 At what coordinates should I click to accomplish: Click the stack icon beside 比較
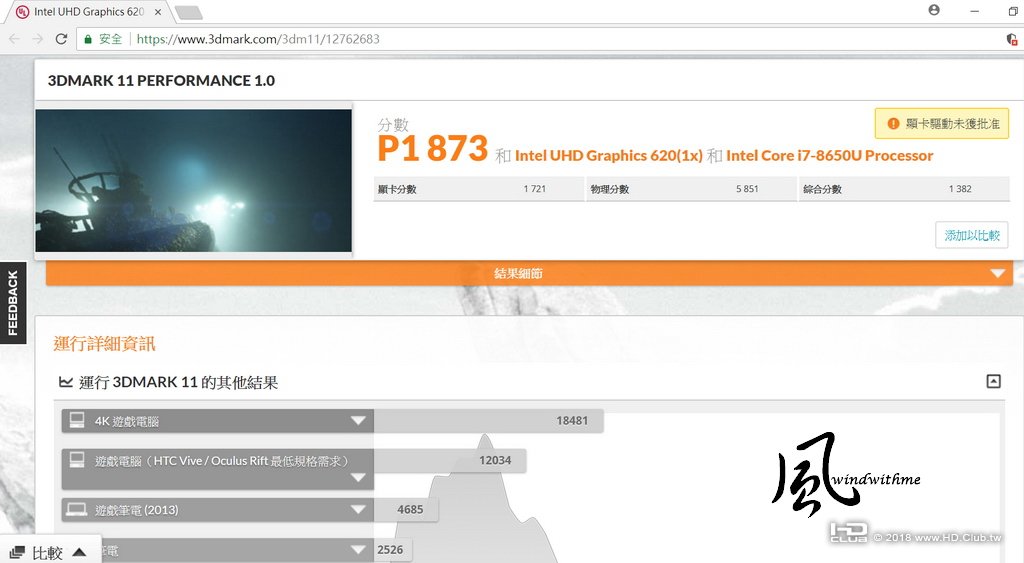(x=17, y=553)
